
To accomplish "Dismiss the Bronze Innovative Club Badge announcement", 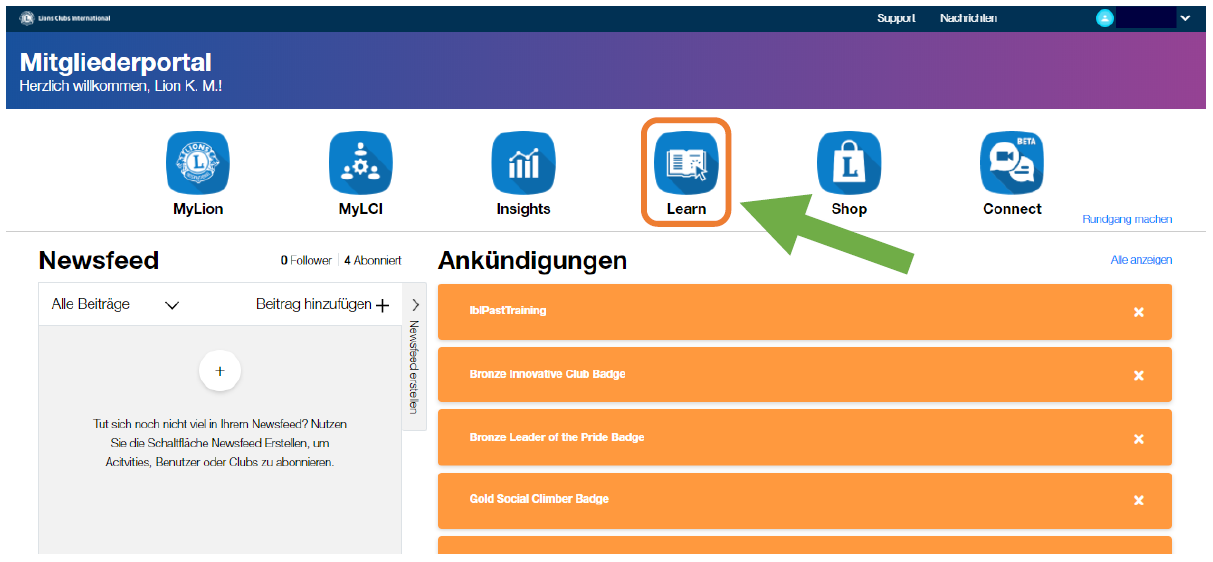I will coord(1138,375).
